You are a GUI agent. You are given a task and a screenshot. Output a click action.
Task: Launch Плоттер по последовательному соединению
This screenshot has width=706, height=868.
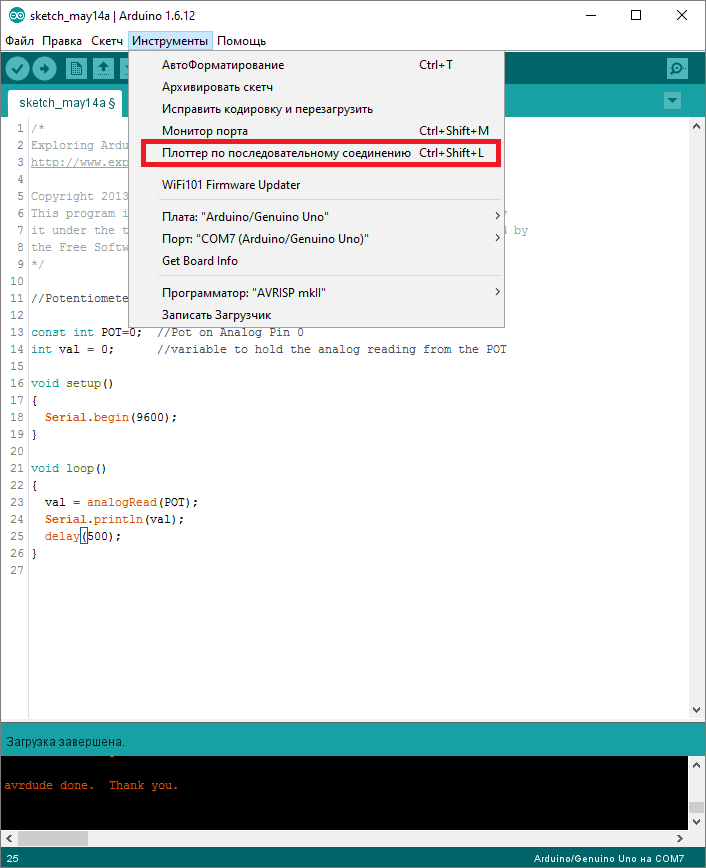coord(316,153)
